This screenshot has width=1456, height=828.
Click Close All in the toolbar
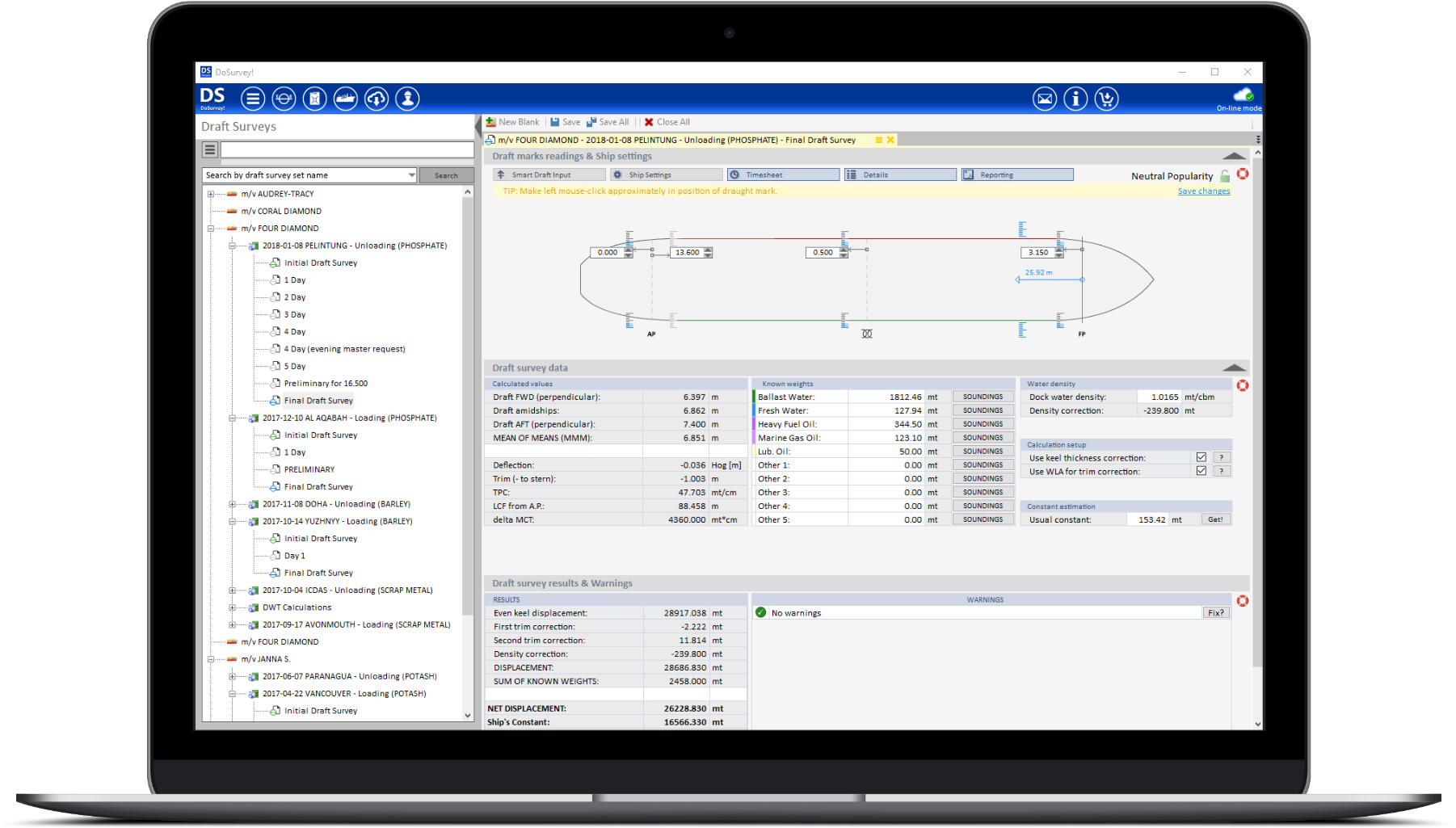667,122
